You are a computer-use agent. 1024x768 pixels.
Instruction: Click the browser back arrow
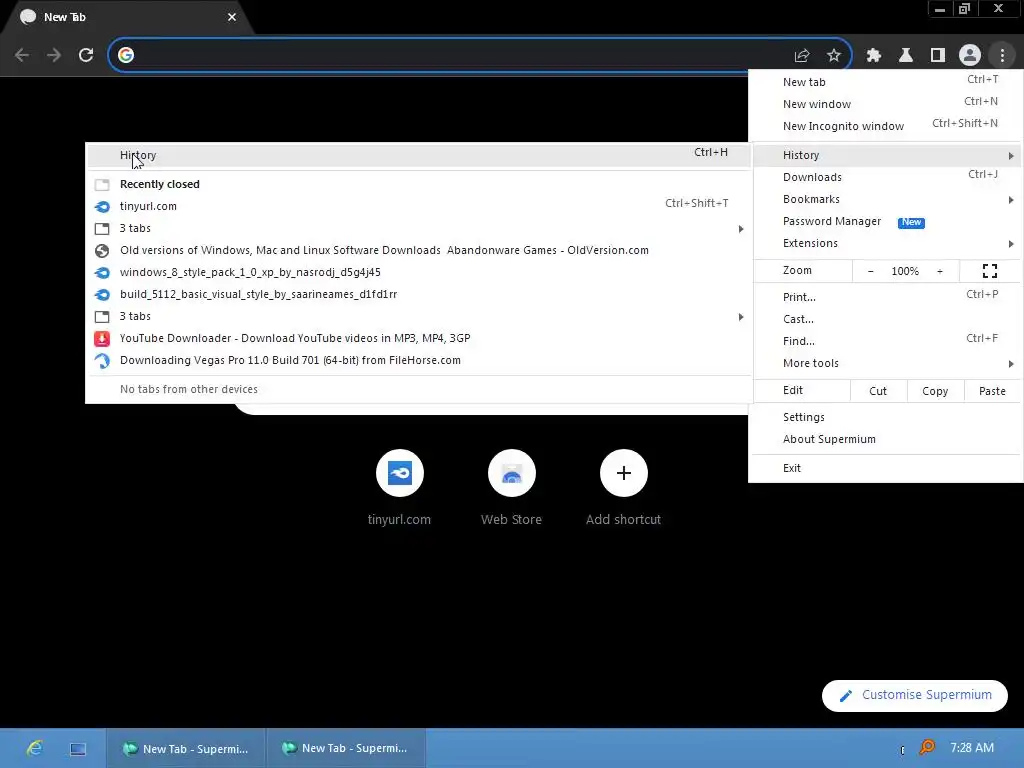click(x=22, y=55)
